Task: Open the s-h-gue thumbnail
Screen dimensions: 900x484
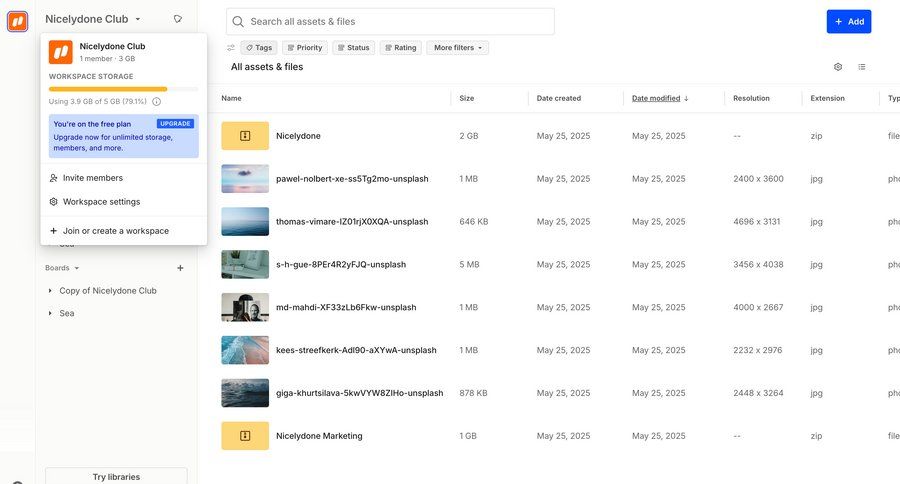Action: pos(245,265)
